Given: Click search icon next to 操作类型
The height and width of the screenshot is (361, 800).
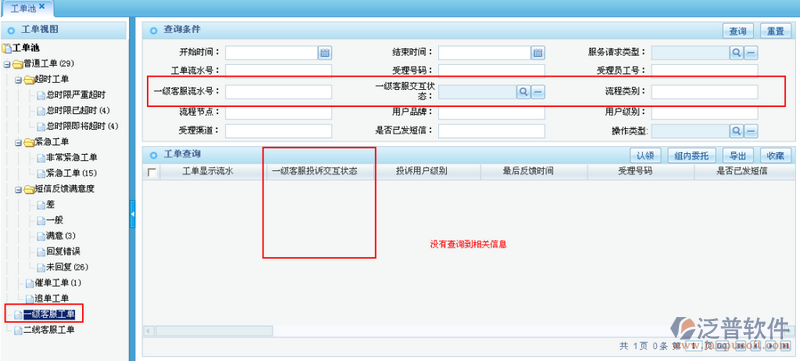Looking at the screenshot, I should pyautogui.click(x=736, y=131).
